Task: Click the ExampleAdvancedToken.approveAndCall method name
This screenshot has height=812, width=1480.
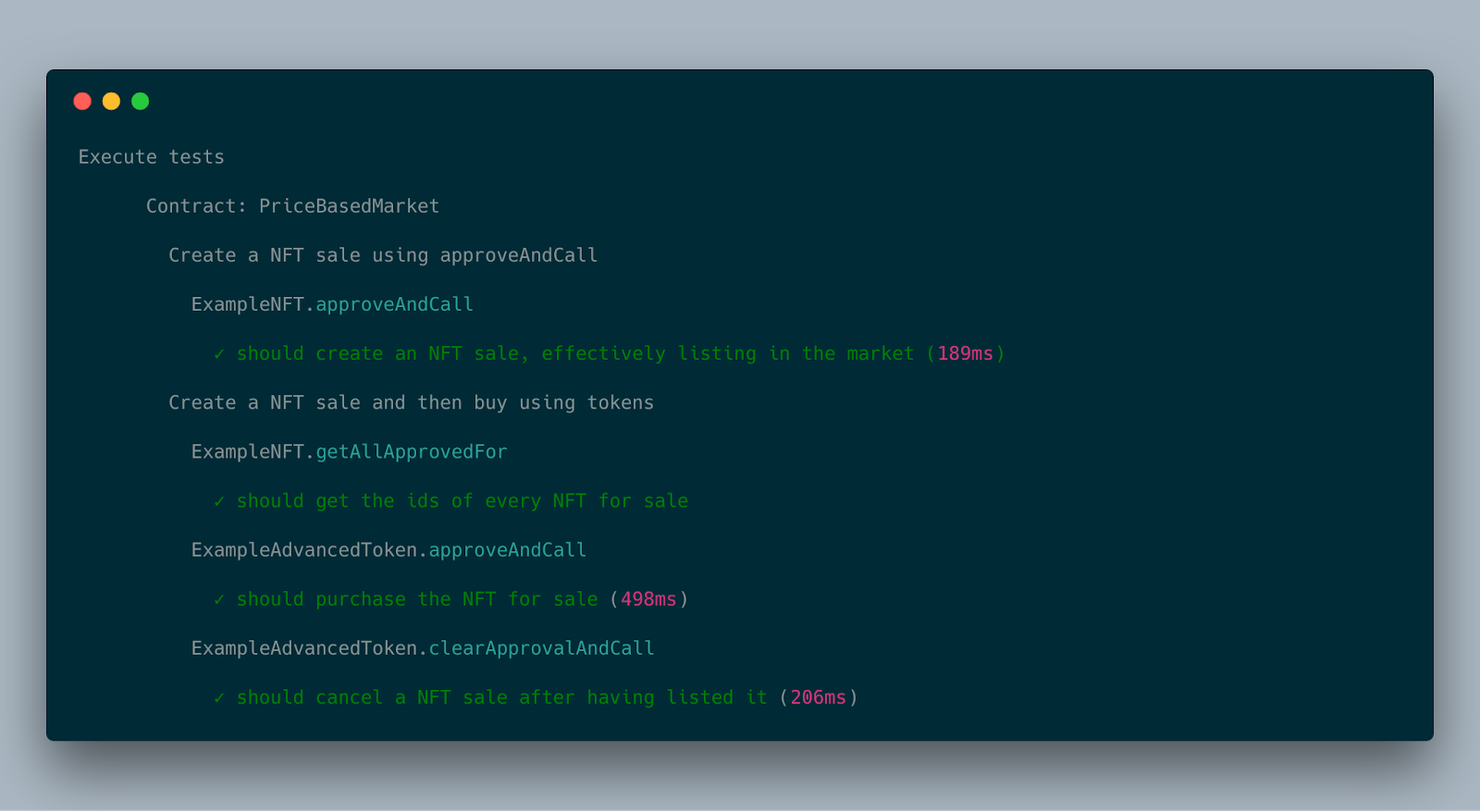Action: [388, 550]
